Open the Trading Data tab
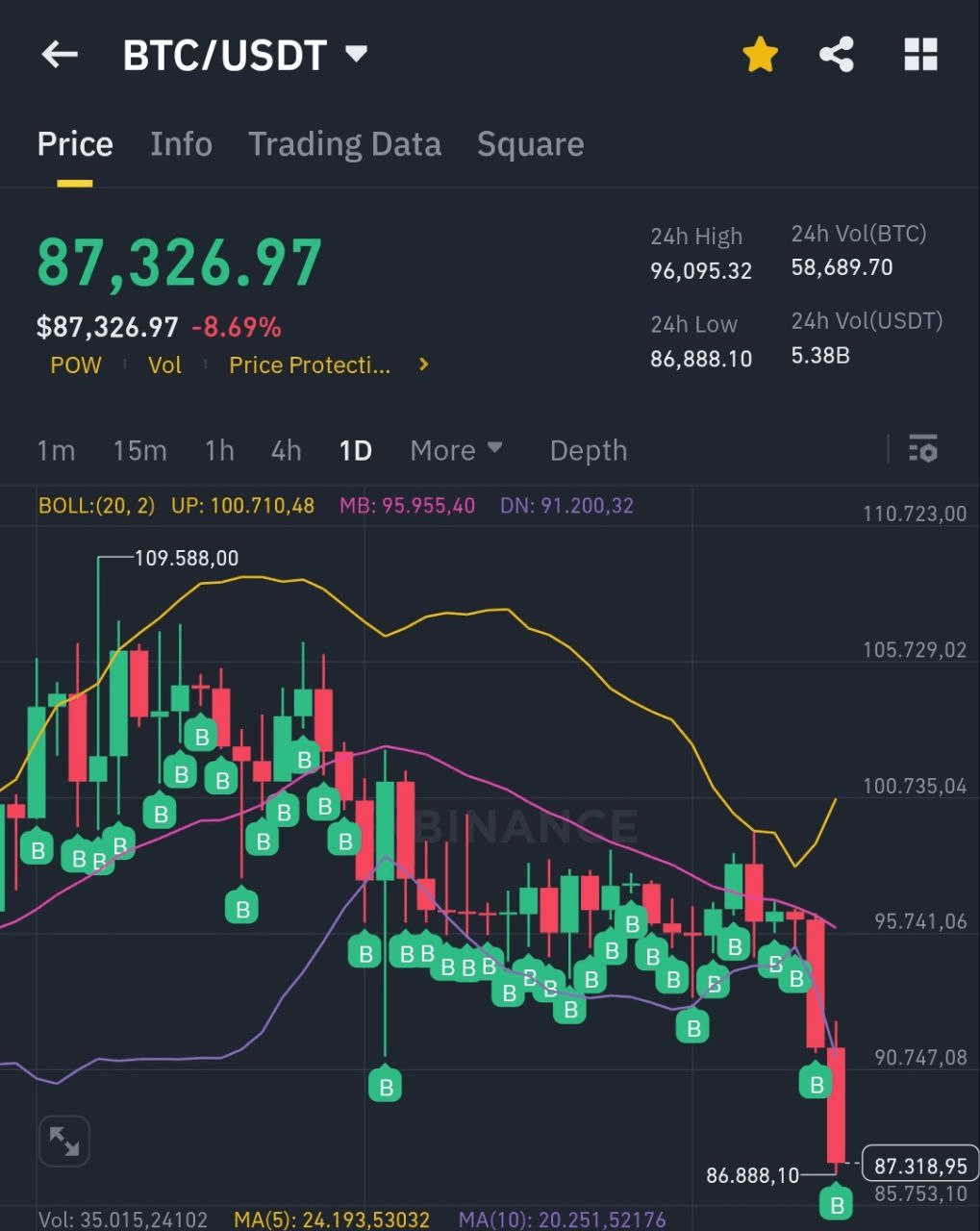This screenshot has width=980, height=1231. pyautogui.click(x=344, y=144)
